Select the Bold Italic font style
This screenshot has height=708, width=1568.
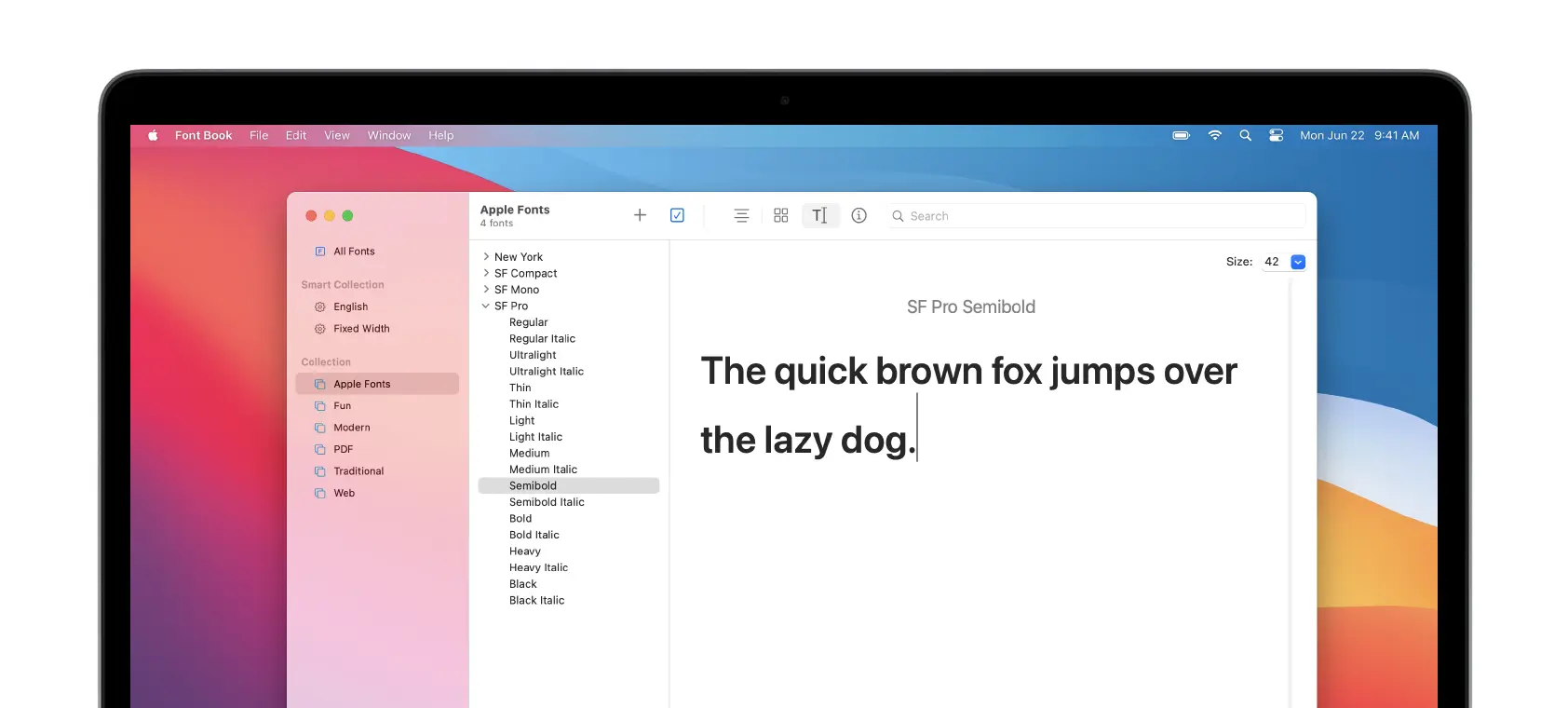tap(534, 535)
